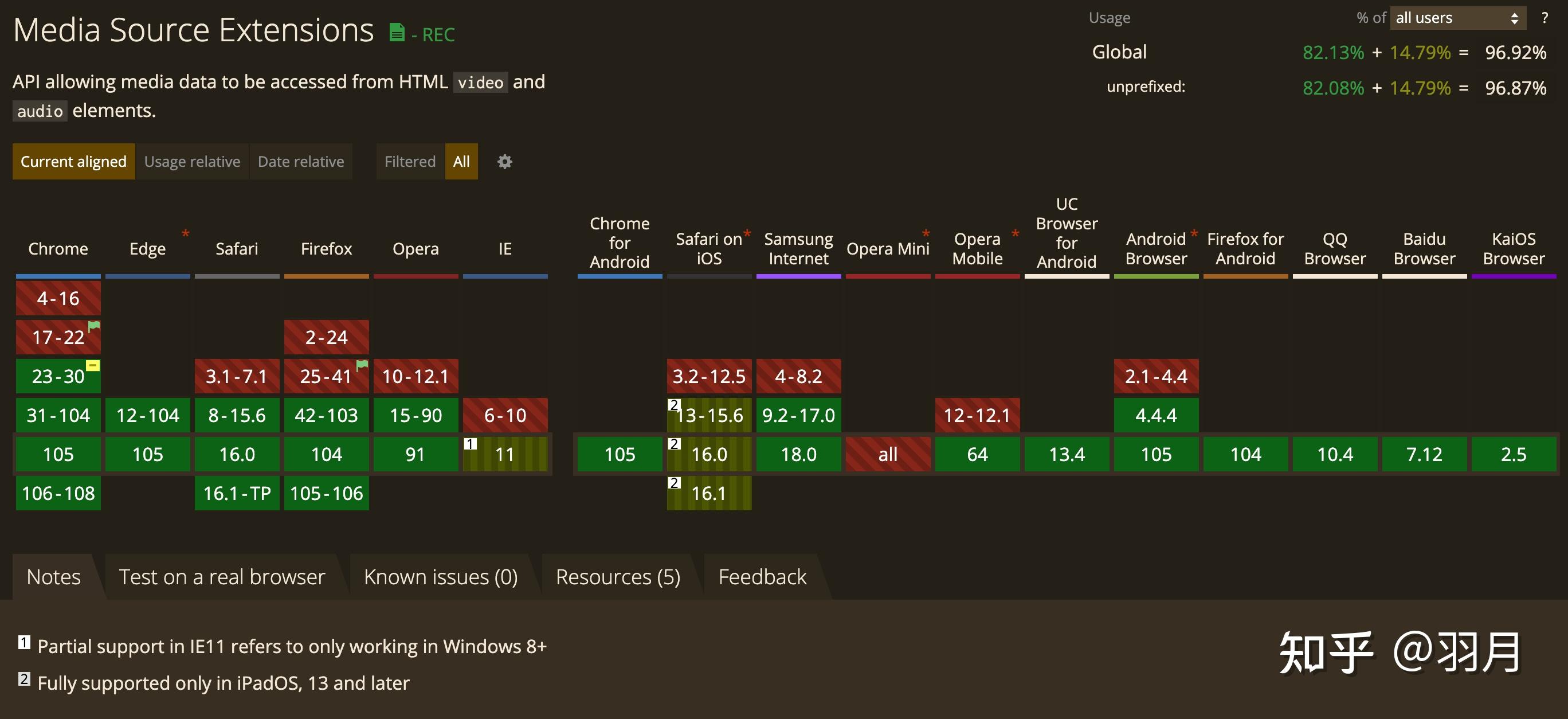Click footnote 1 marker on IE 11
Screen dimensions: 1568x719
(x=471, y=444)
